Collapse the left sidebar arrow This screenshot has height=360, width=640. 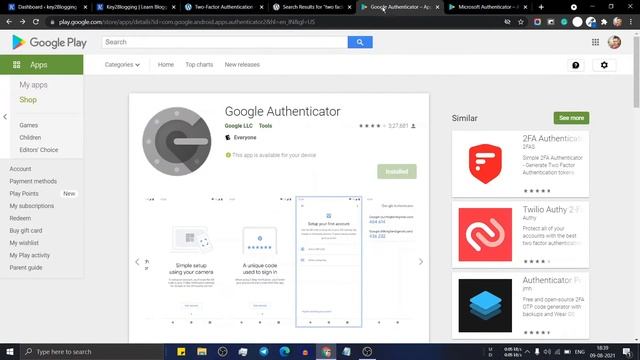pos(5,117)
